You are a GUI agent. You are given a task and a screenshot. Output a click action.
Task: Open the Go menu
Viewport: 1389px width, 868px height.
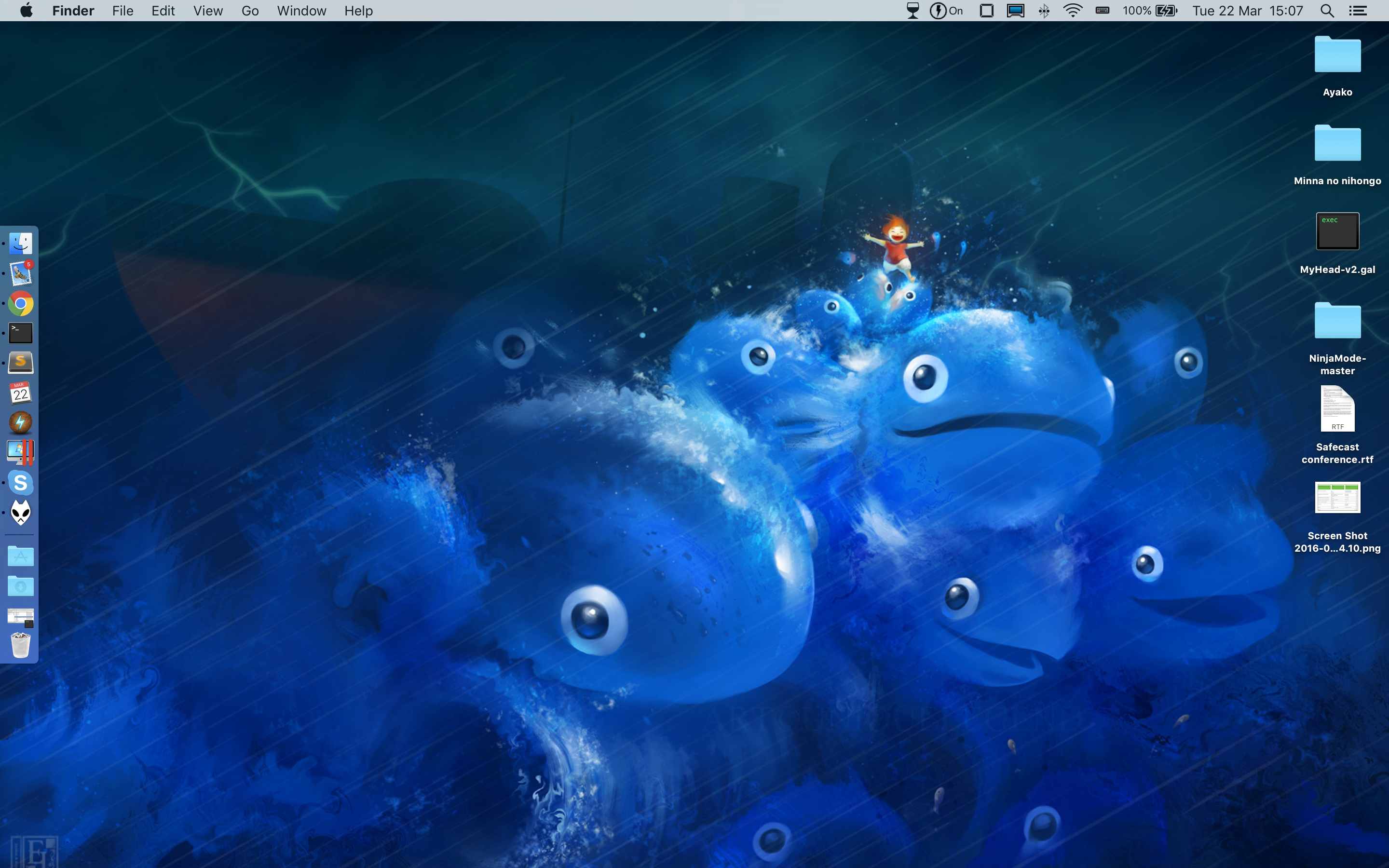click(250, 11)
